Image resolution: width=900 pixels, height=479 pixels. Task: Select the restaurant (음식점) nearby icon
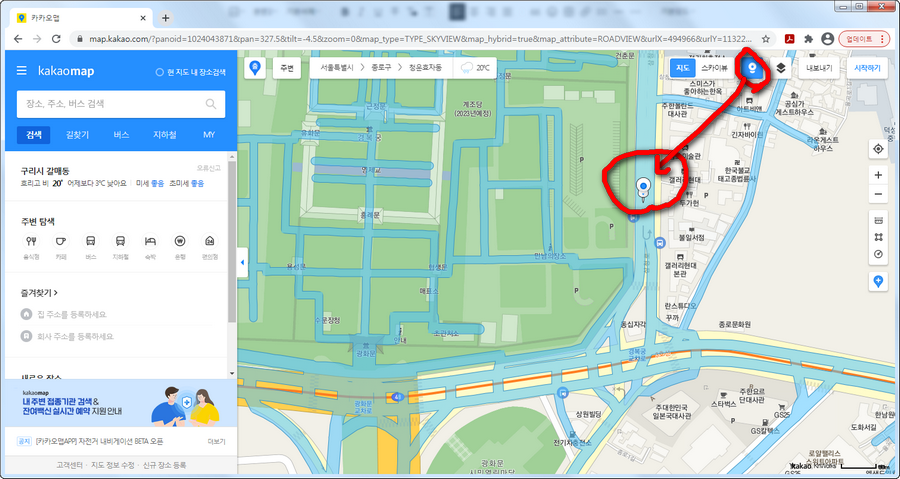coord(31,241)
